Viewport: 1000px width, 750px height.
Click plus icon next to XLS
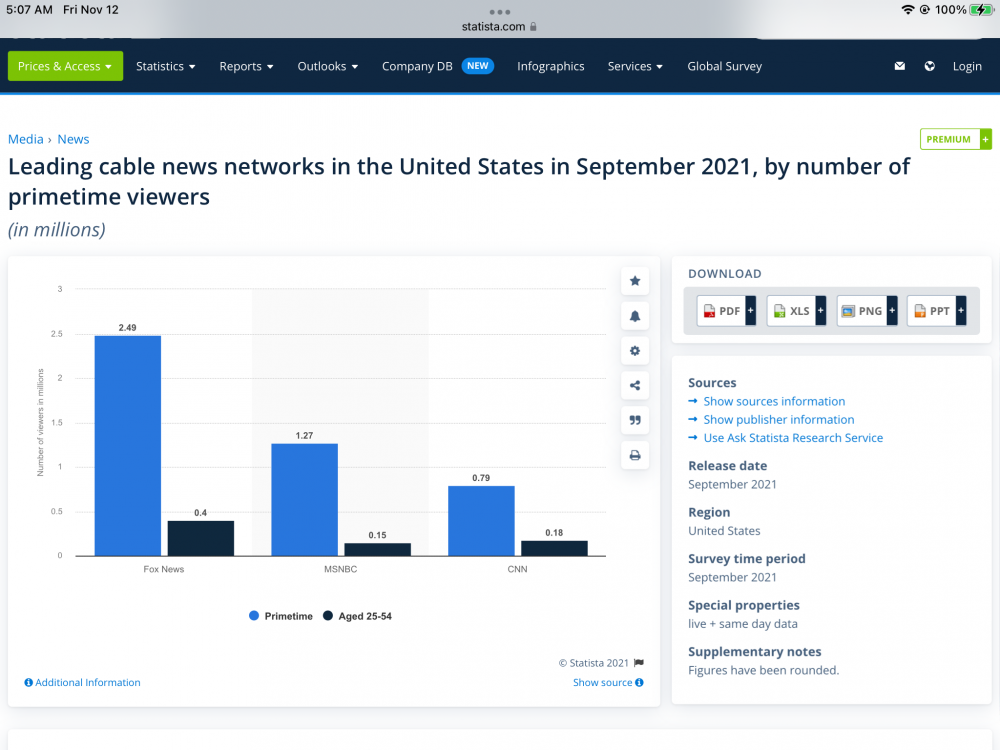[x=821, y=311]
